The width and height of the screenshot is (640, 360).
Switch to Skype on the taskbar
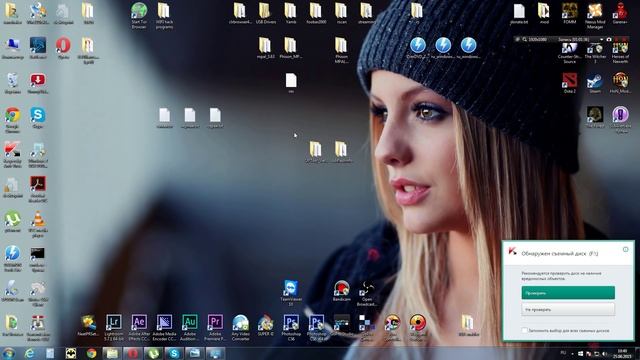tap(174, 353)
